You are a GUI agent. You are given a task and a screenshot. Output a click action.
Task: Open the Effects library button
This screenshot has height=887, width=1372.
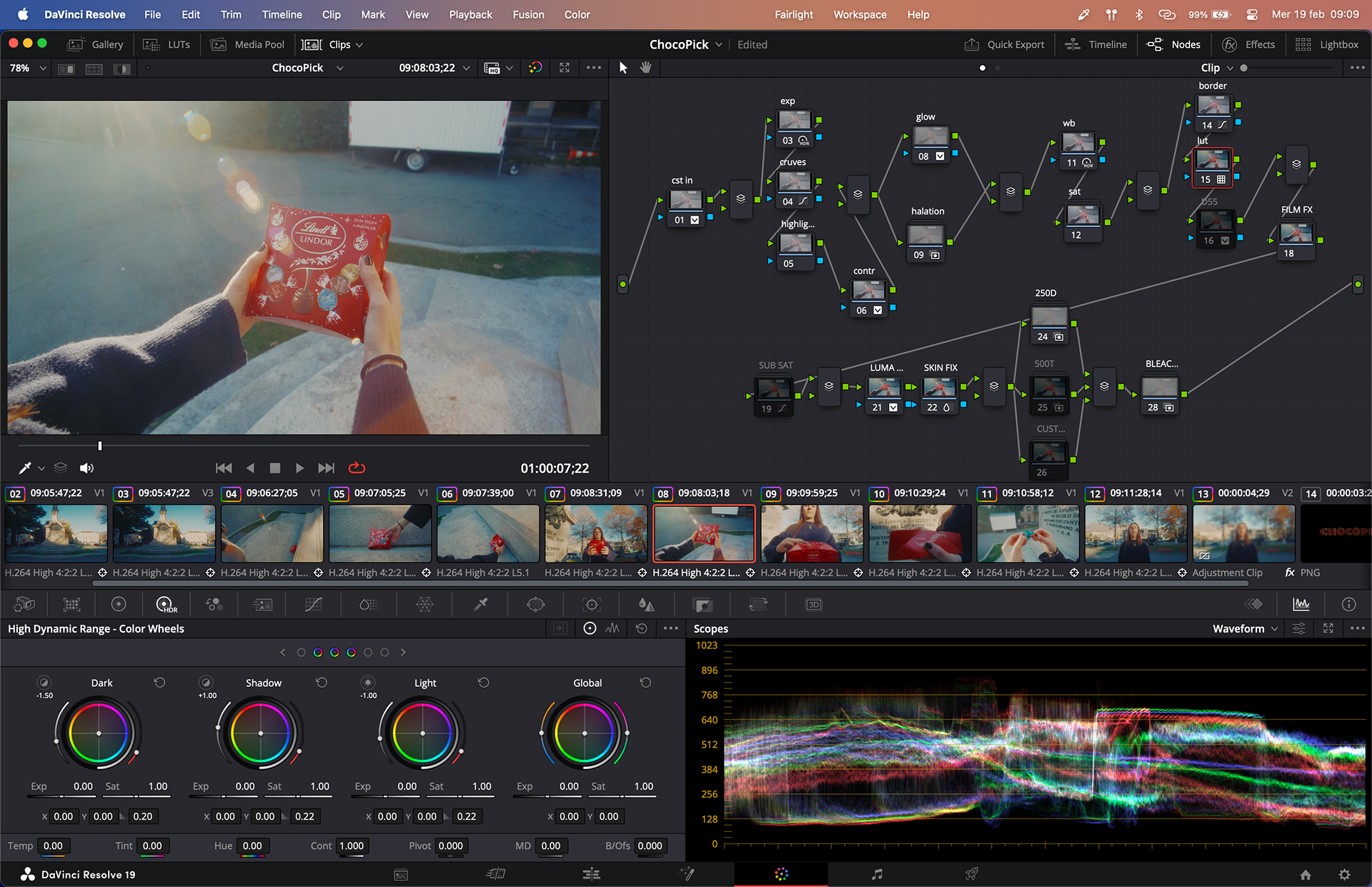1248,44
